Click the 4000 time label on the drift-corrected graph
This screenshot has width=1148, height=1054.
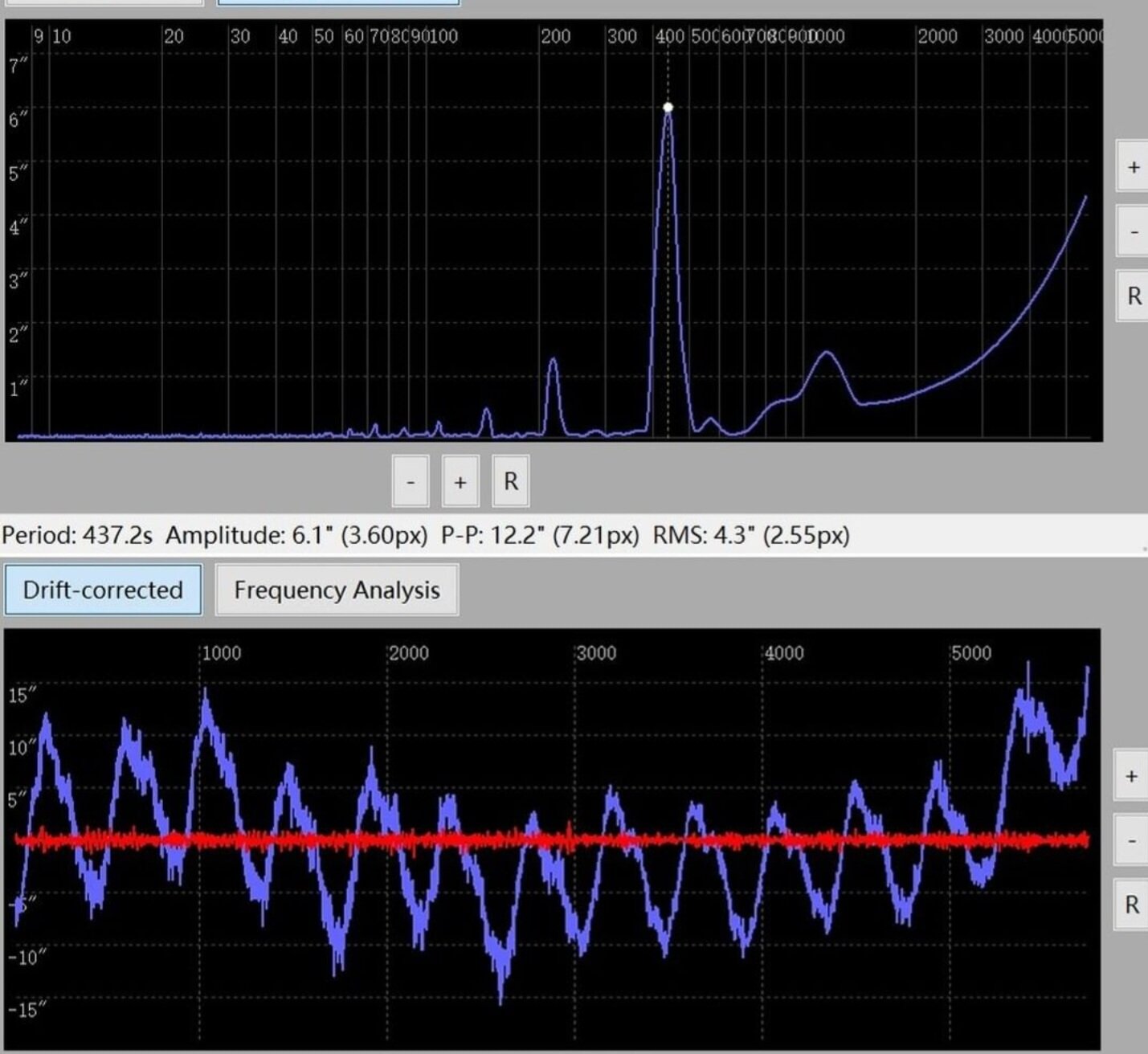point(784,653)
